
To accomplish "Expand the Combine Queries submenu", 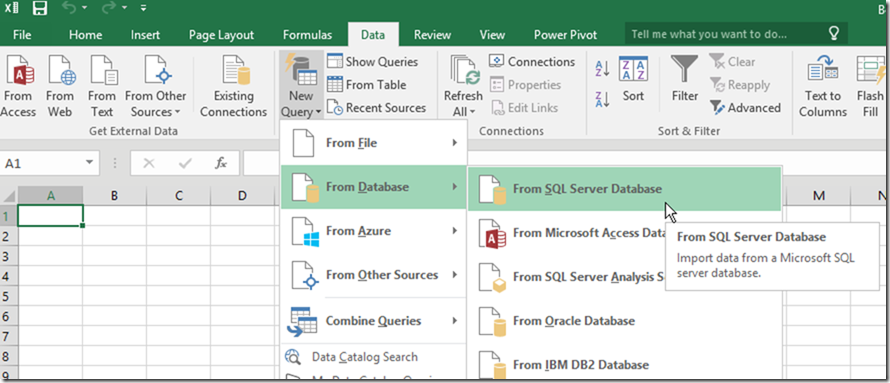I will tap(374, 321).
